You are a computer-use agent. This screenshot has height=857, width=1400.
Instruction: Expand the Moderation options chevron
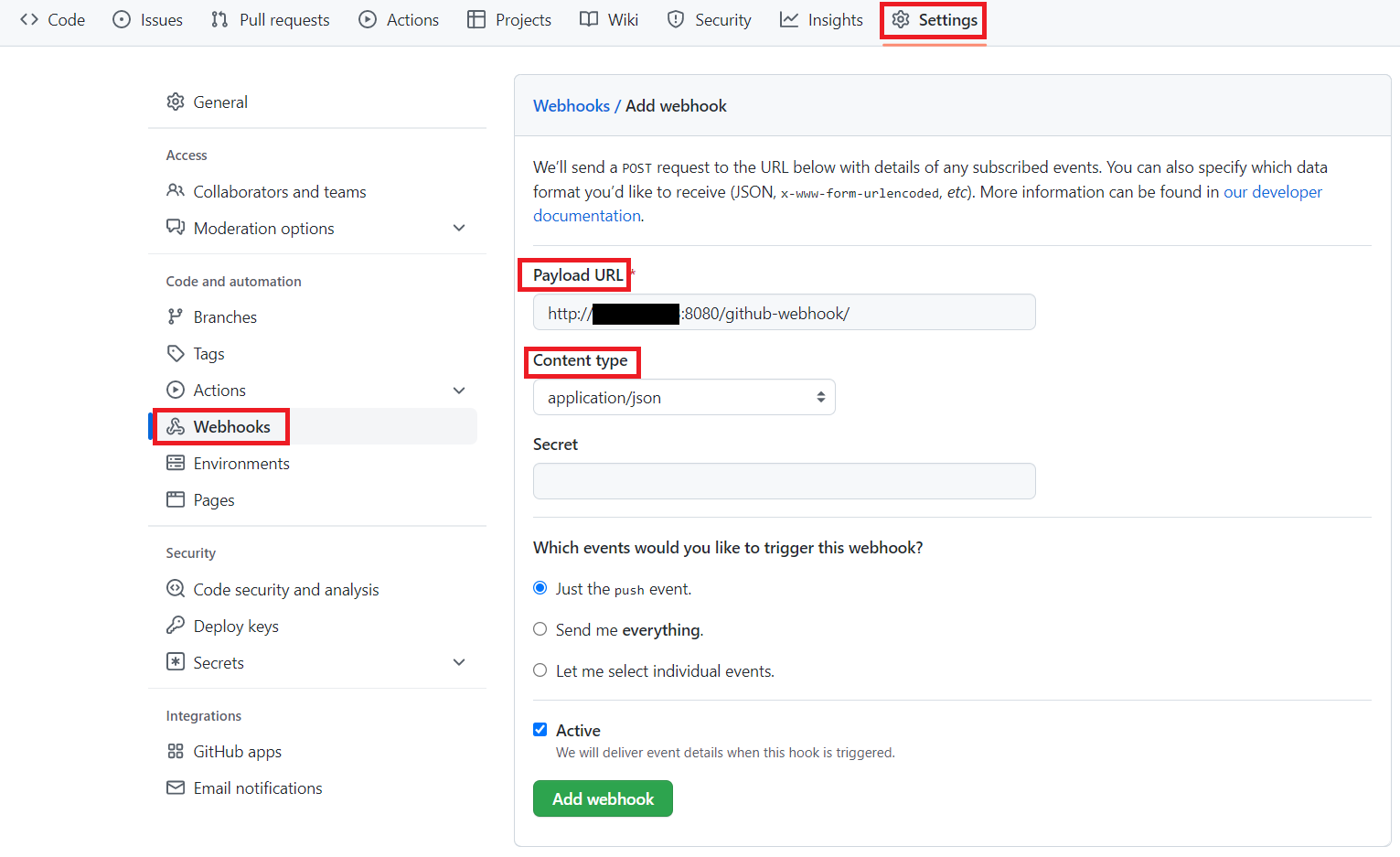[x=459, y=228]
